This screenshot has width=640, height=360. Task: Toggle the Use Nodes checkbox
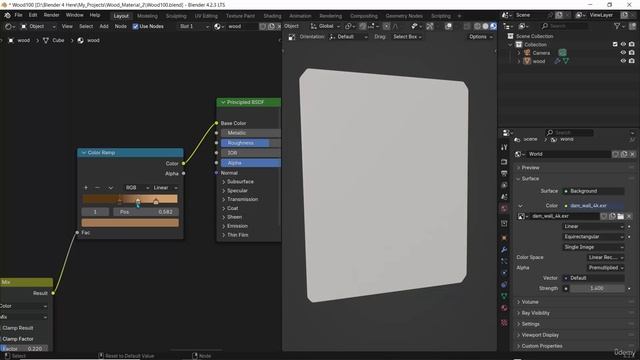136,26
